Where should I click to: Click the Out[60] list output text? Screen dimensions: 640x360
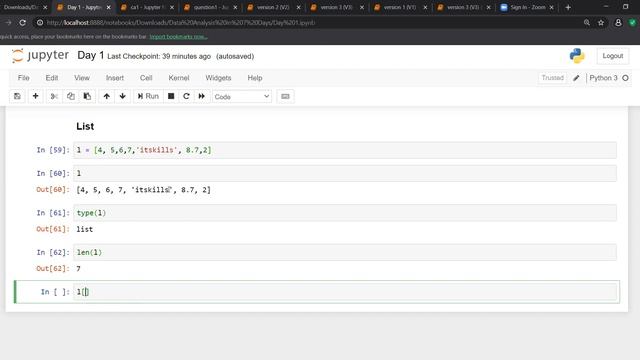pos(144,190)
